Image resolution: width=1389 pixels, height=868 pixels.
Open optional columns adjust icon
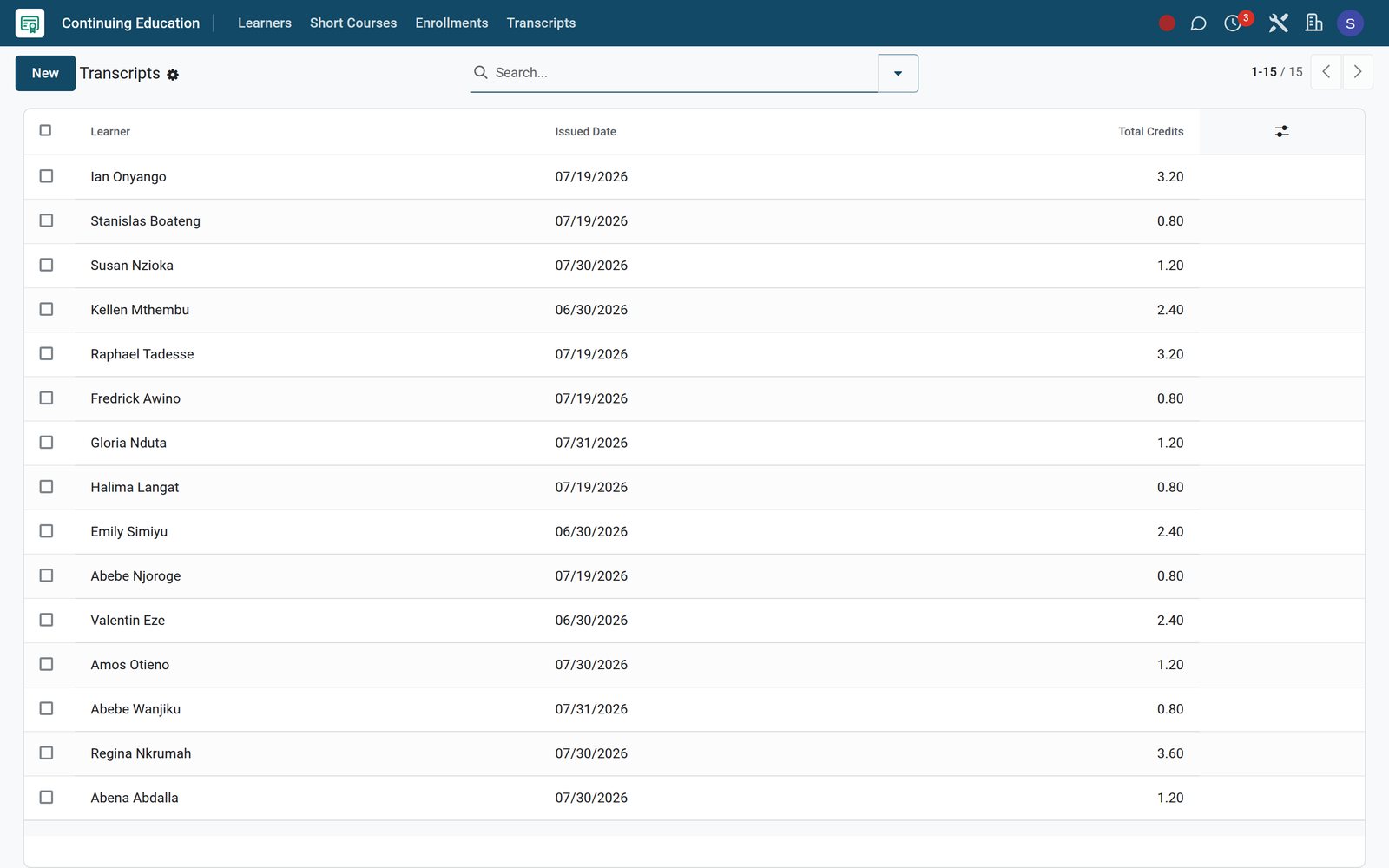(x=1281, y=131)
